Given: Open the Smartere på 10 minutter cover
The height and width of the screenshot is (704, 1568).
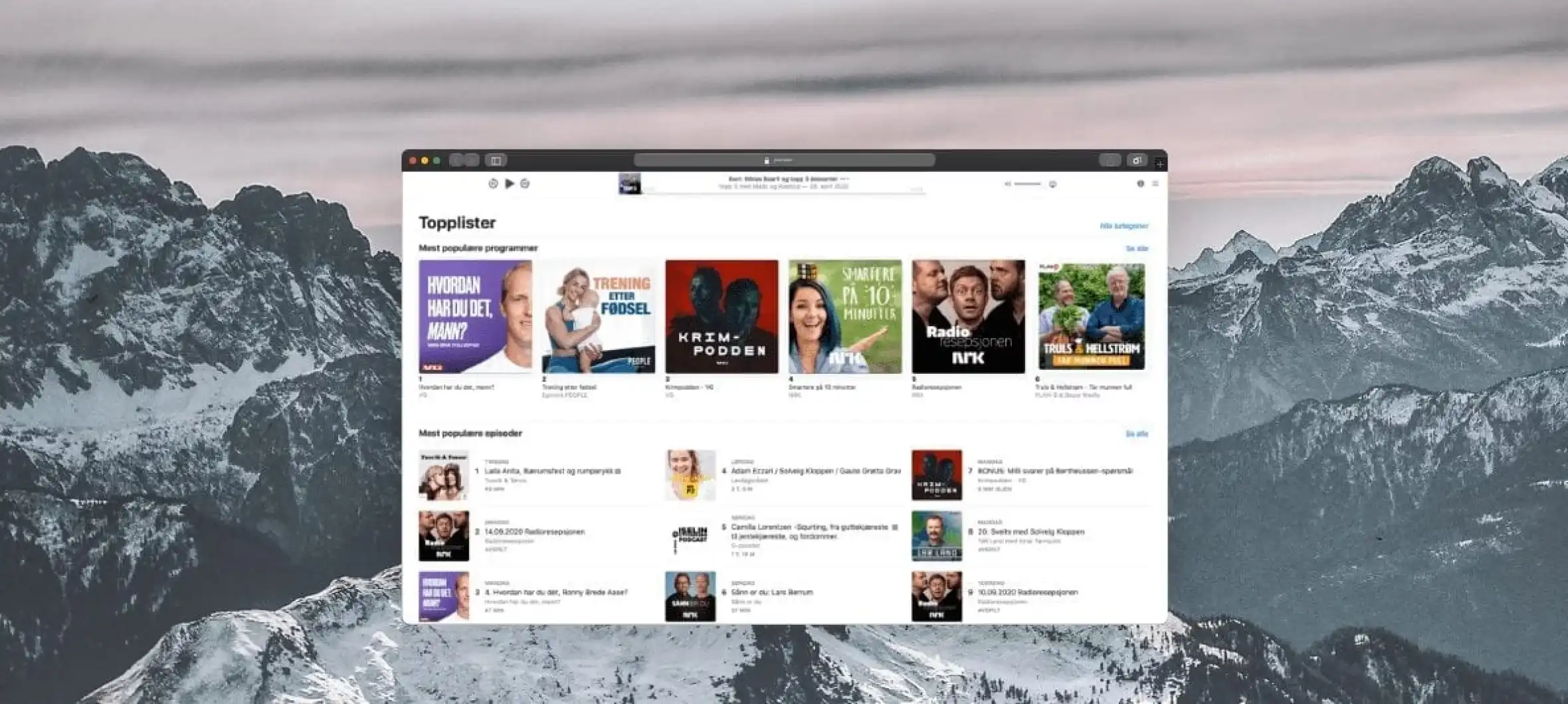Looking at the screenshot, I should [x=845, y=316].
